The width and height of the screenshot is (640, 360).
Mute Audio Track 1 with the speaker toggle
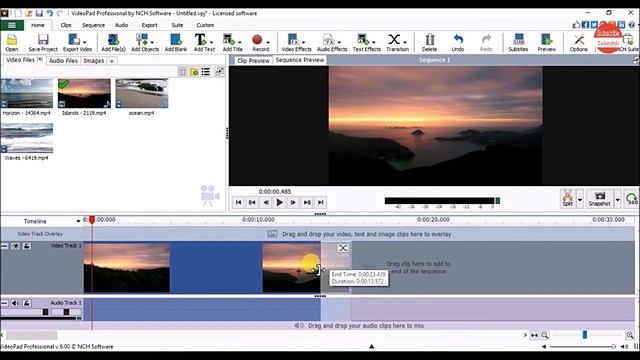(15, 303)
